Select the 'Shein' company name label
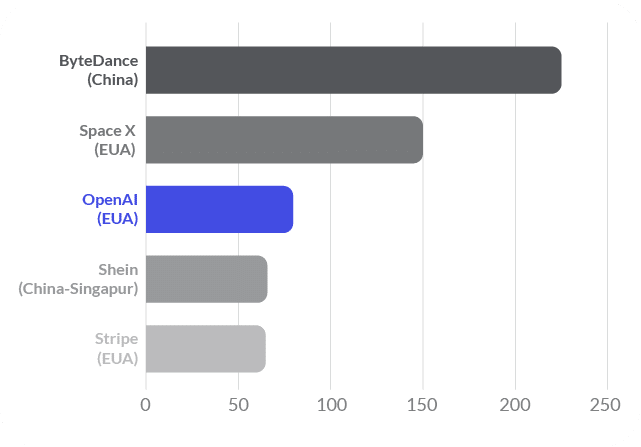This screenshot has height=447, width=641. pyautogui.click(x=118, y=270)
